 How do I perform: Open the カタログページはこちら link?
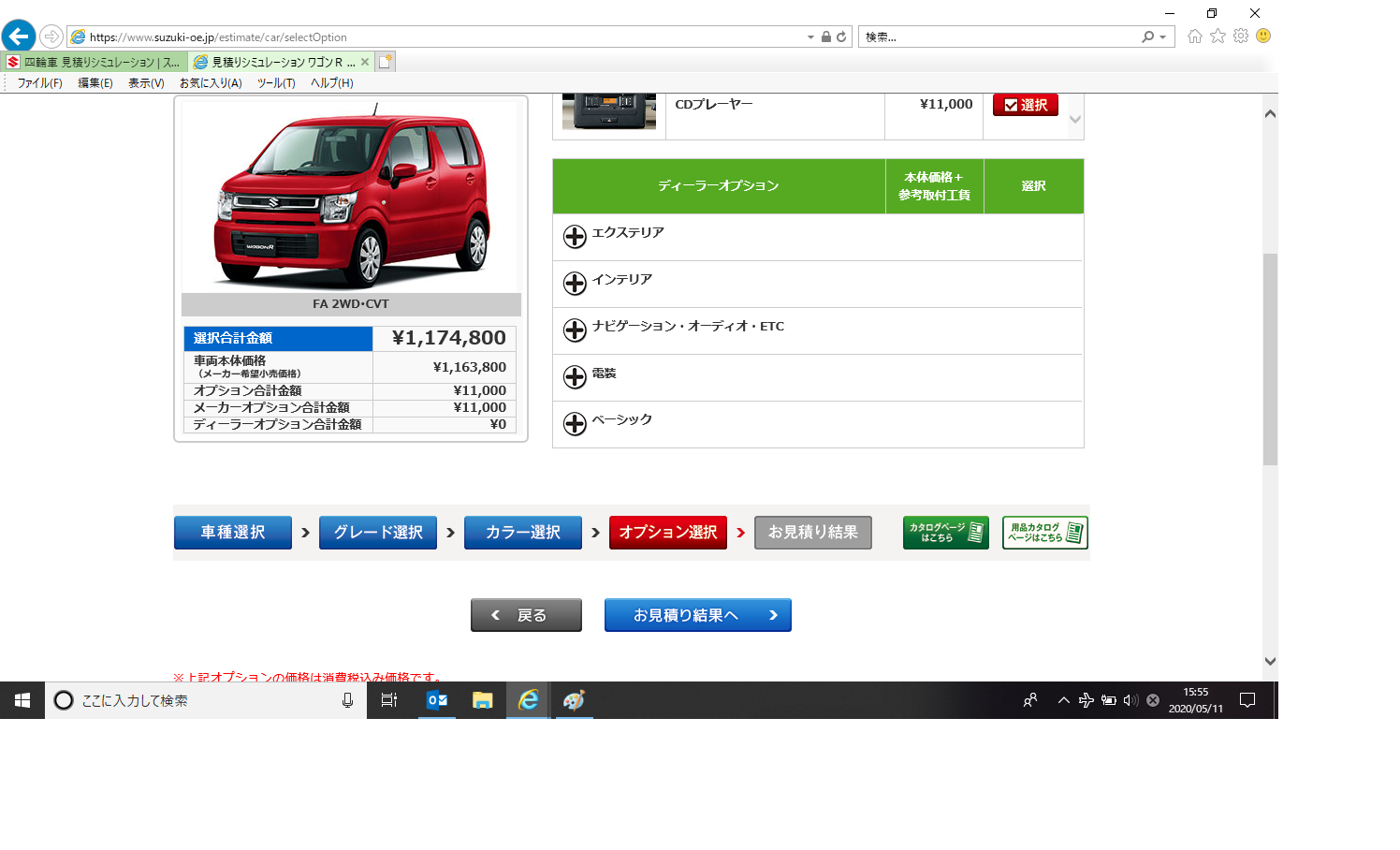click(x=946, y=533)
